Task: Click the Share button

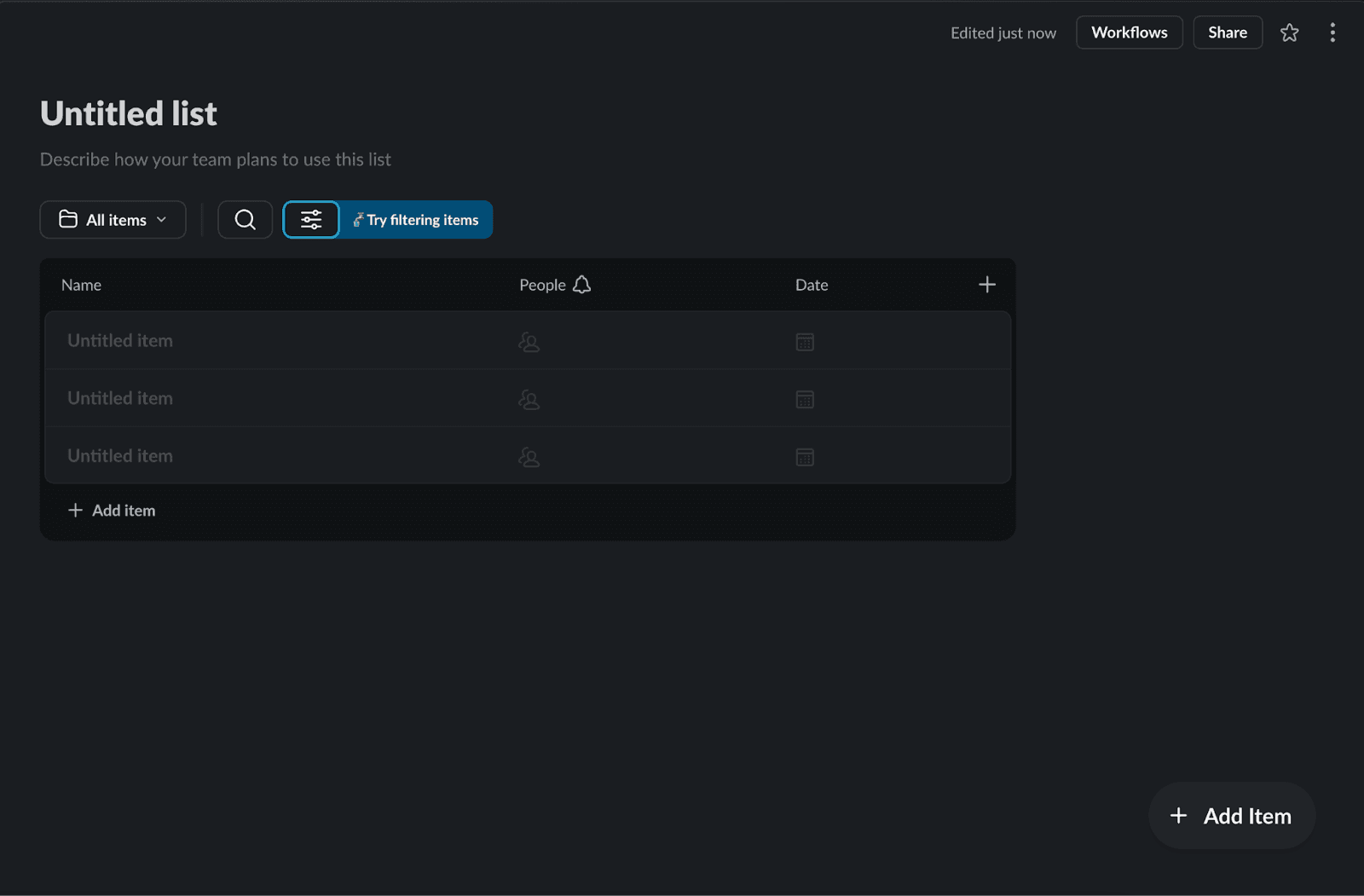Action: (1228, 32)
